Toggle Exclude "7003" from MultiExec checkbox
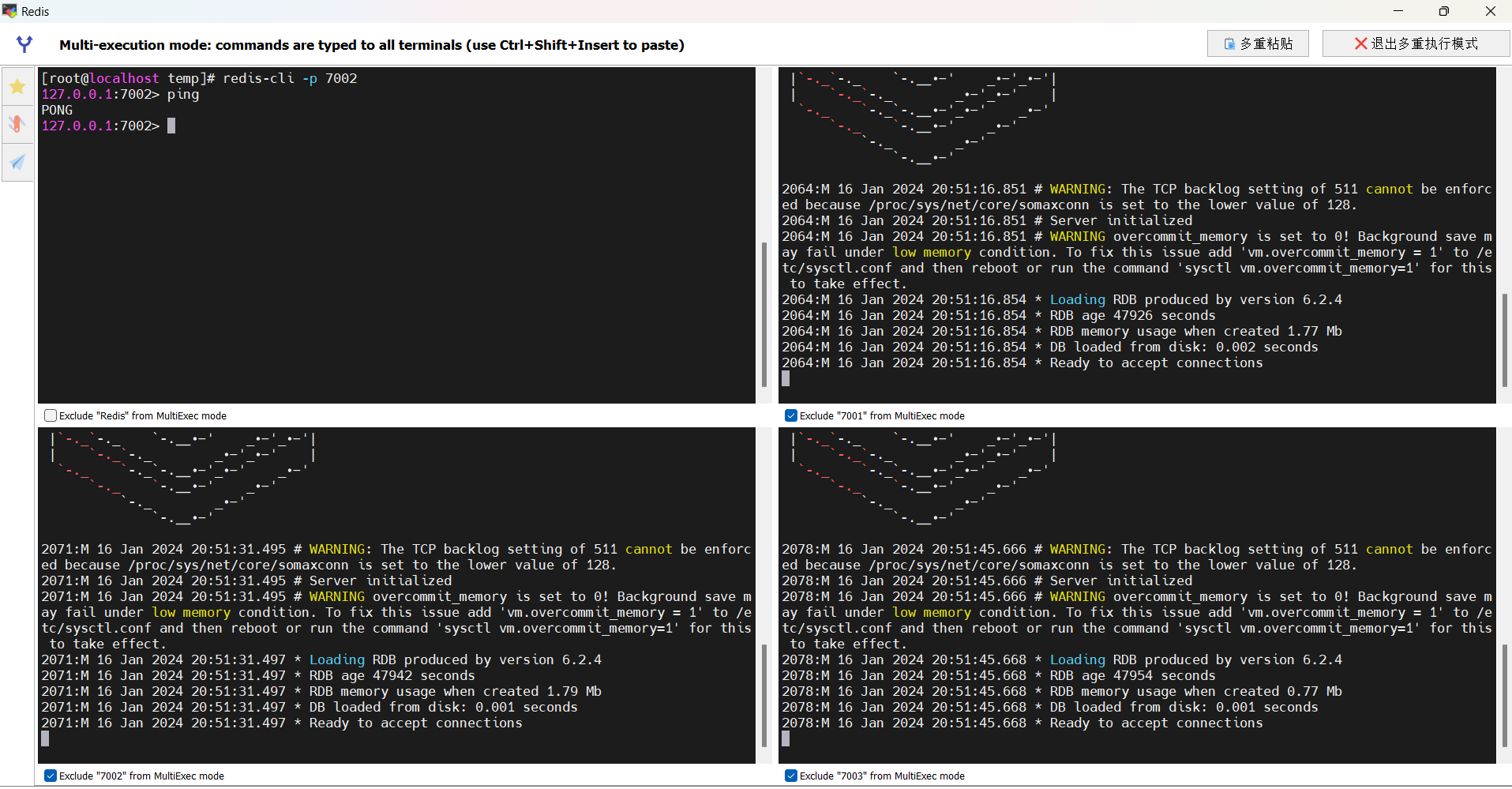The height and width of the screenshot is (789, 1512). pyautogui.click(x=791, y=776)
